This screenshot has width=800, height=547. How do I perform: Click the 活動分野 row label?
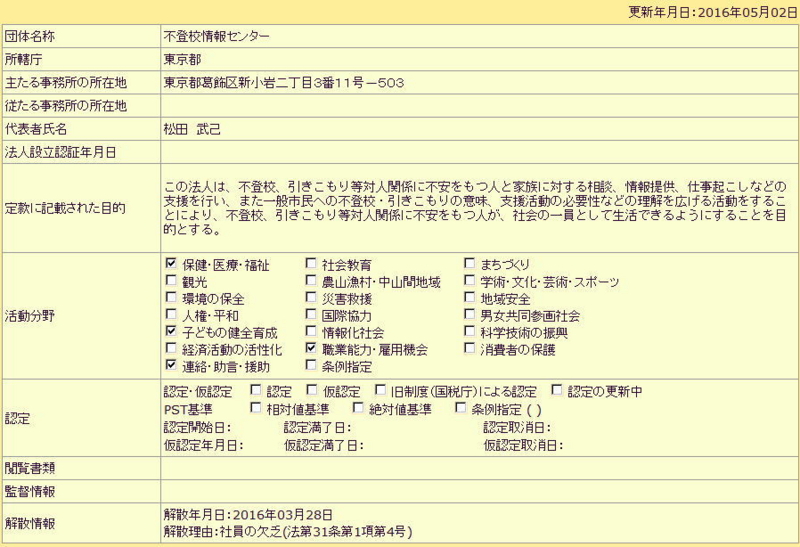[x=30, y=316]
